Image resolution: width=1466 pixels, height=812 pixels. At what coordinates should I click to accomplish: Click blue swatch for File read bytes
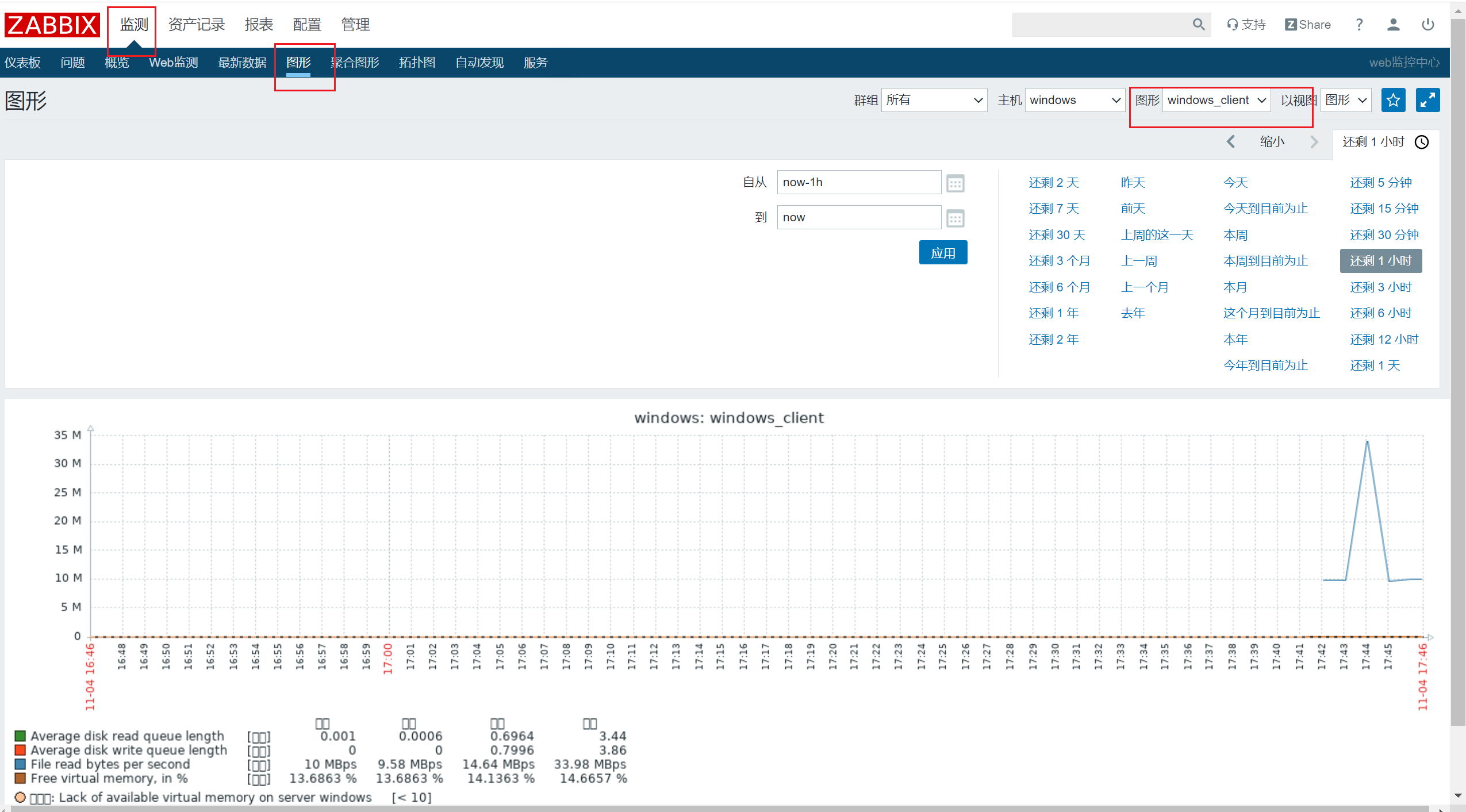(x=20, y=764)
